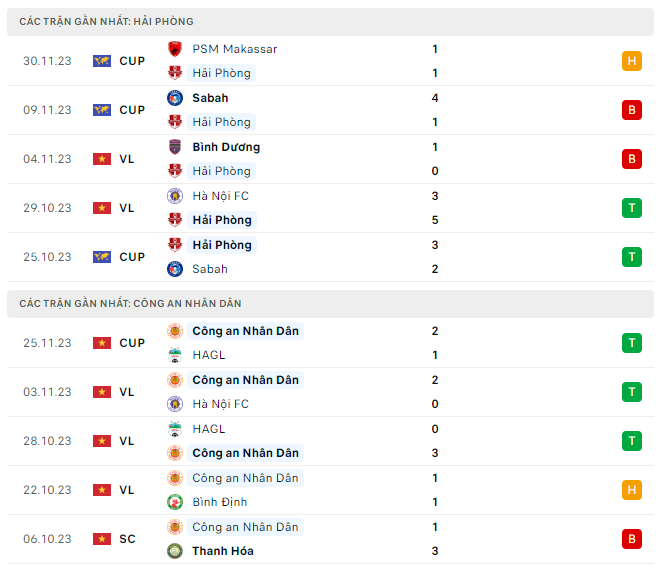Click green T badge for Hà Nội FC 3-5 match

(631, 208)
